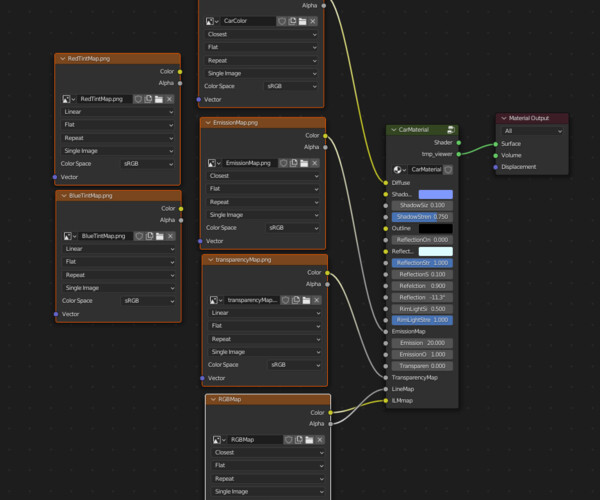Adjust the ReflectionStr 1.000 slider
600x500 pixels.
tap(422, 263)
